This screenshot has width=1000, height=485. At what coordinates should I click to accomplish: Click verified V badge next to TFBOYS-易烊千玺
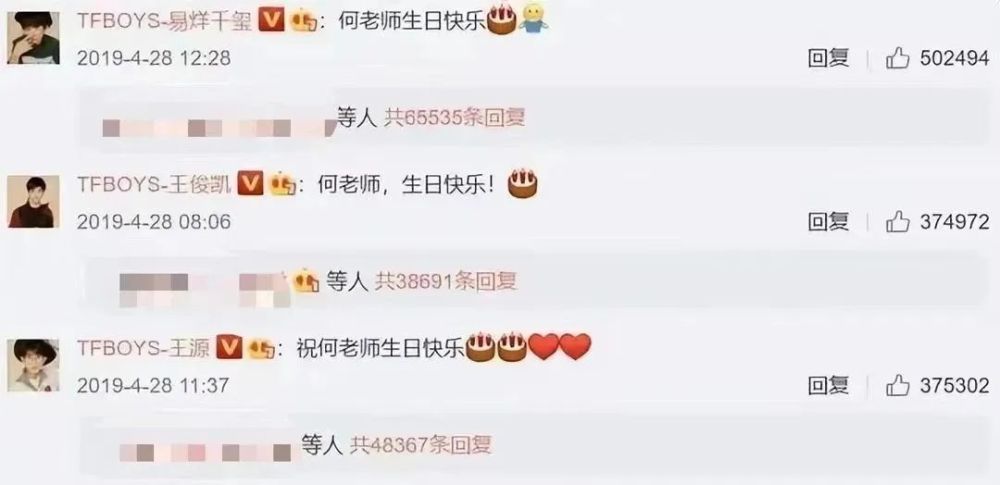click(271, 22)
